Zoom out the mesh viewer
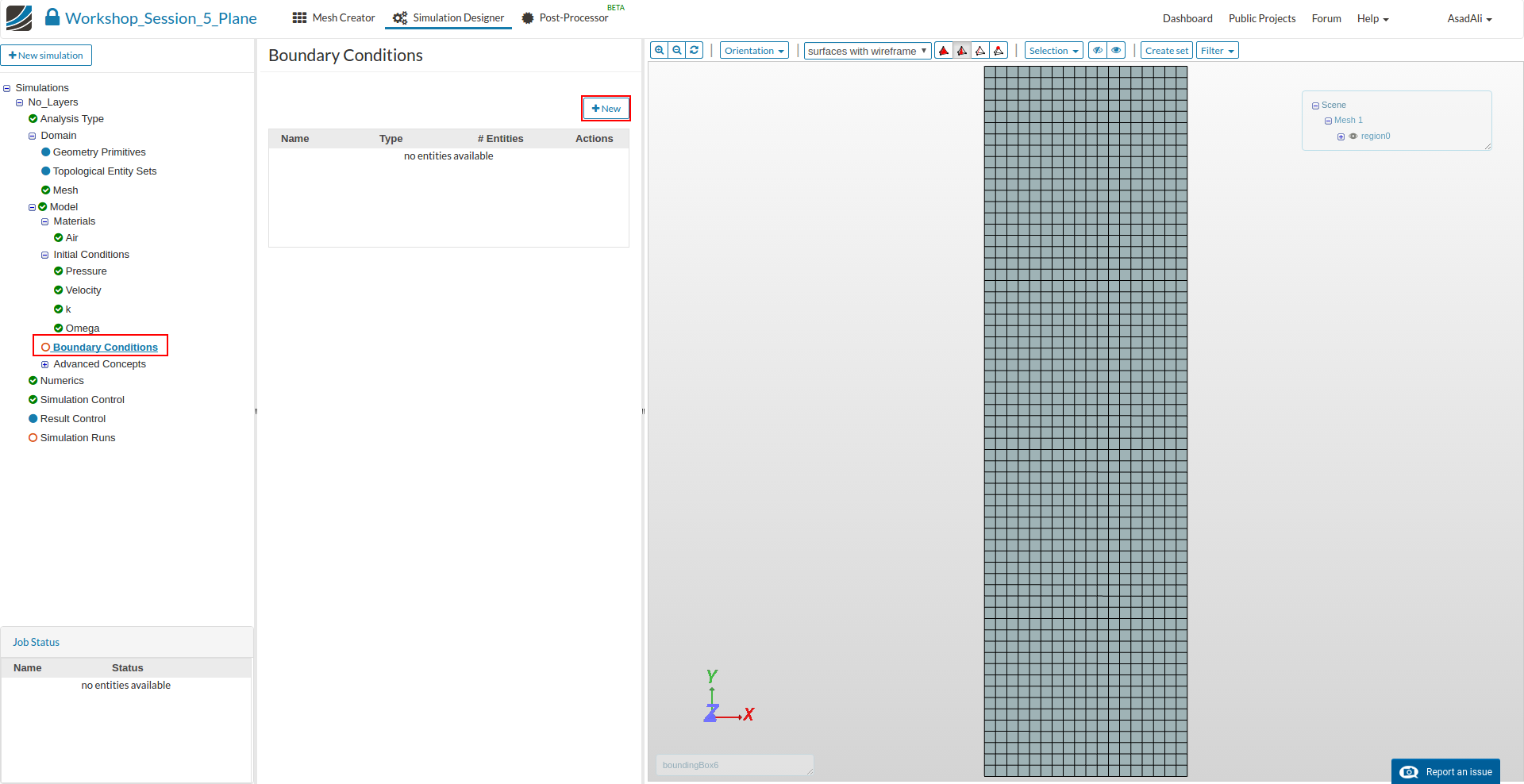Screen dimensions: 1524x784 (x=677, y=50)
